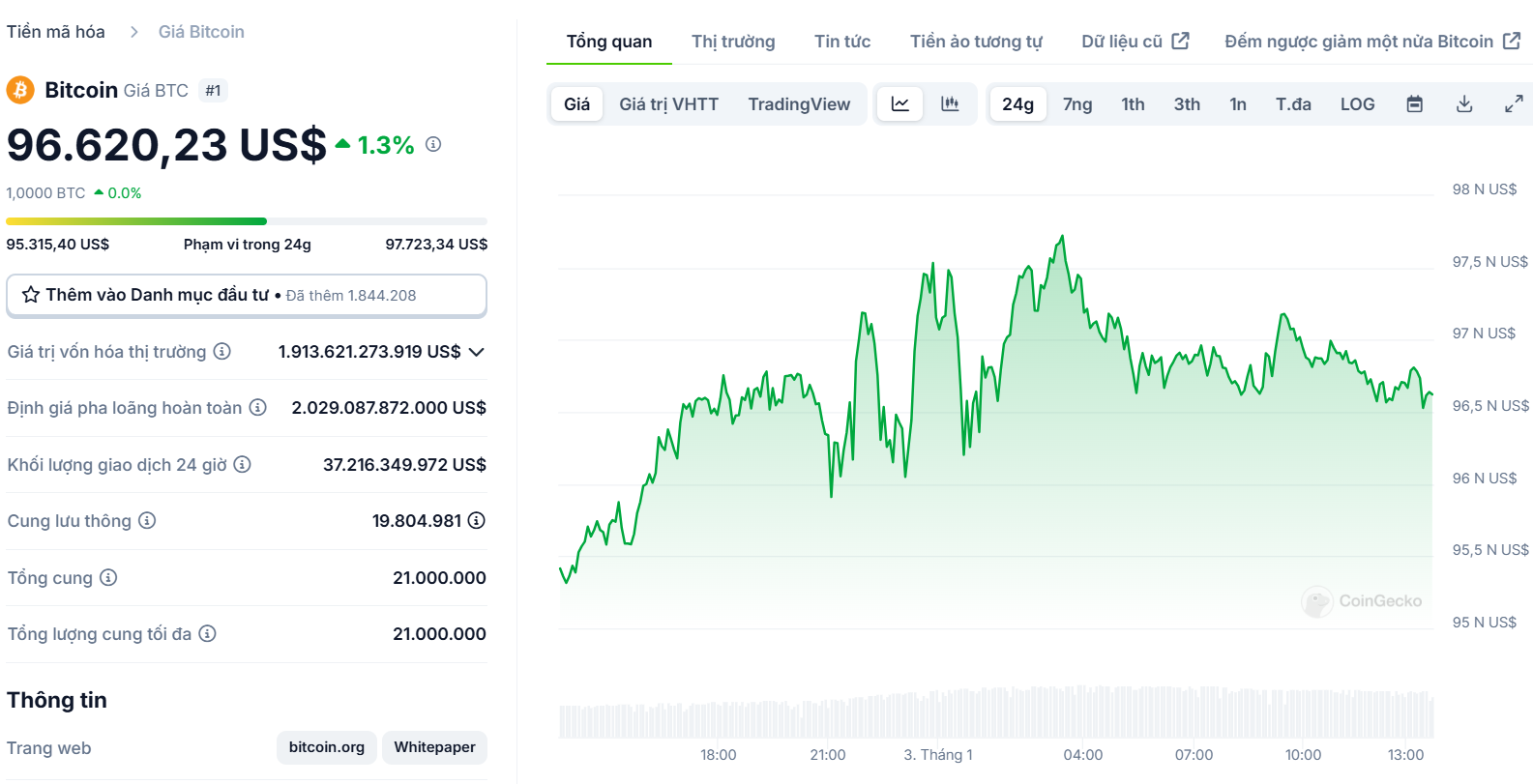This screenshot has width=1533, height=784.
Task: Select Giá chart mode
Action: tap(577, 103)
